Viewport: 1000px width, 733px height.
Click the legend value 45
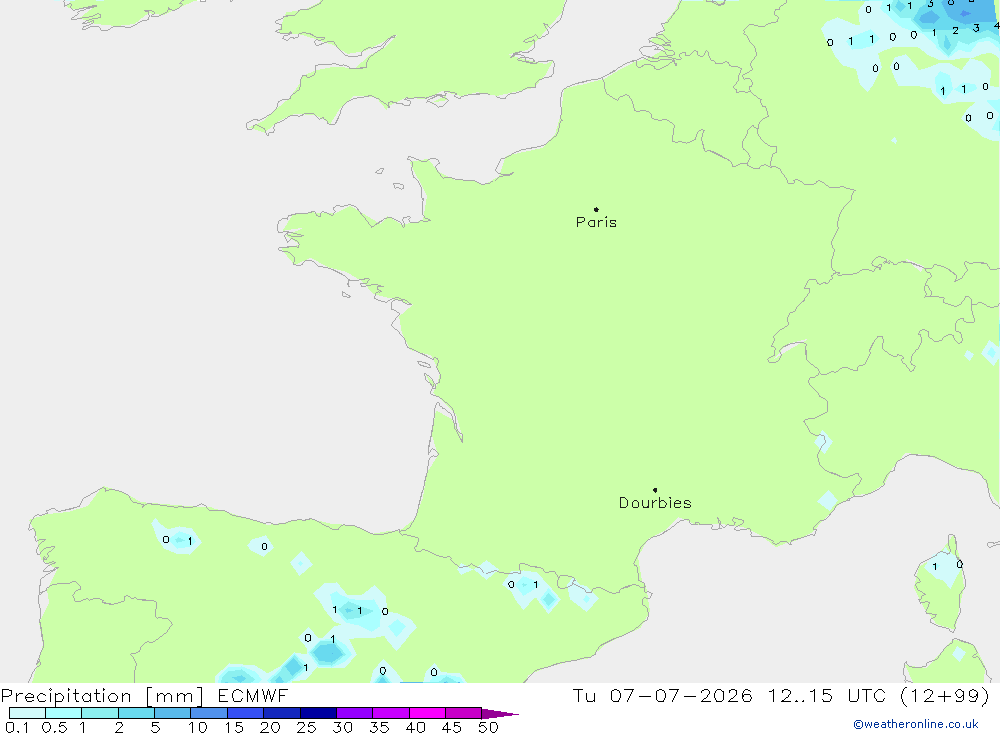click(x=452, y=727)
